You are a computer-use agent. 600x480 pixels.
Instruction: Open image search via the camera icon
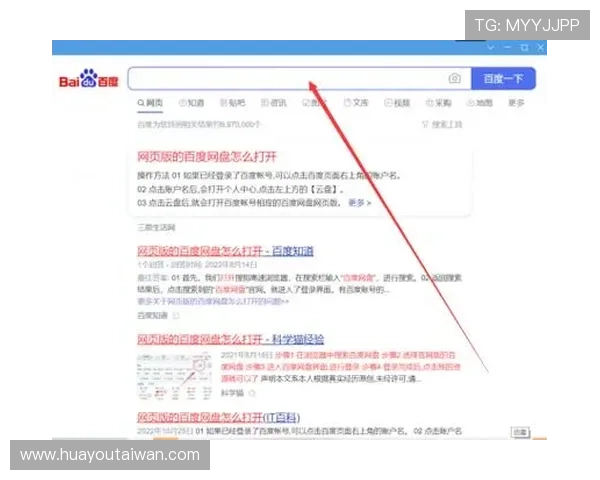[455, 78]
